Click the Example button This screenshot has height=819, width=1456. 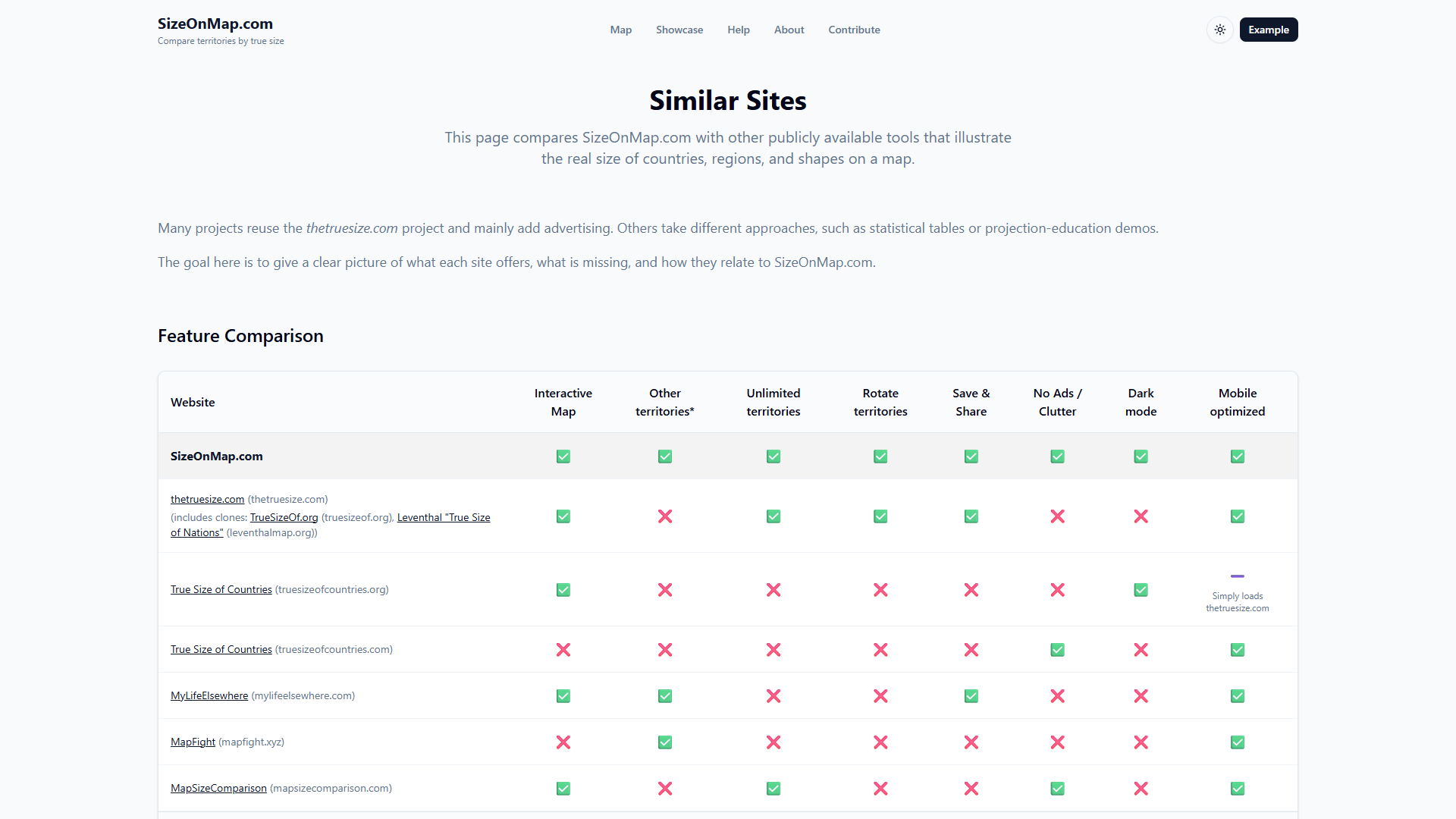point(1268,30)
